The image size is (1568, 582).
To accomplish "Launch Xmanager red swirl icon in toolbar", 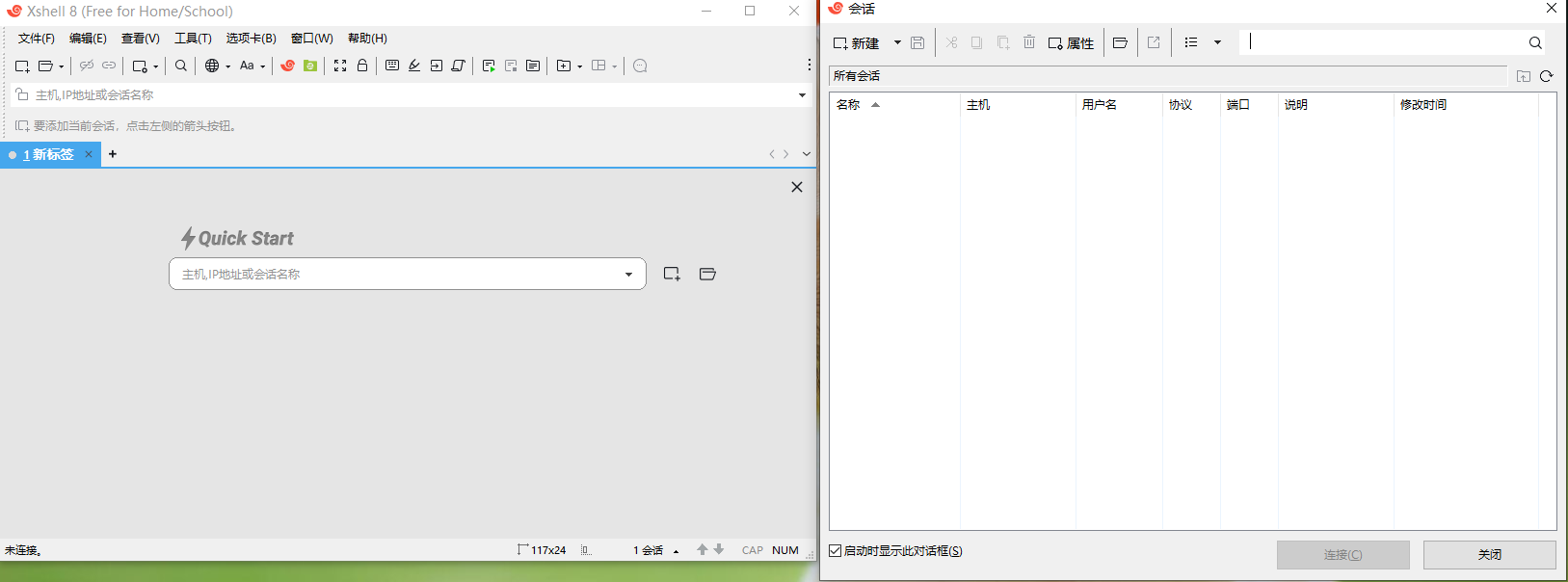I will 287,66.
